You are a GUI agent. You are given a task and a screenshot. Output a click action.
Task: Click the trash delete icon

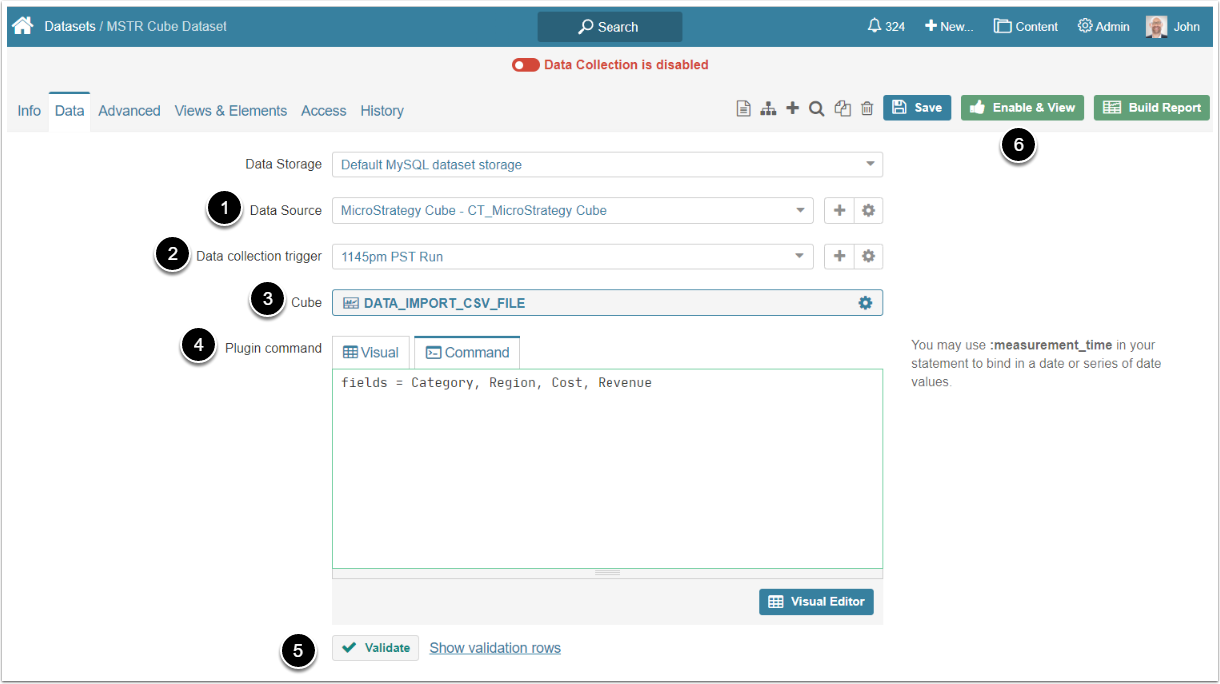867,108
